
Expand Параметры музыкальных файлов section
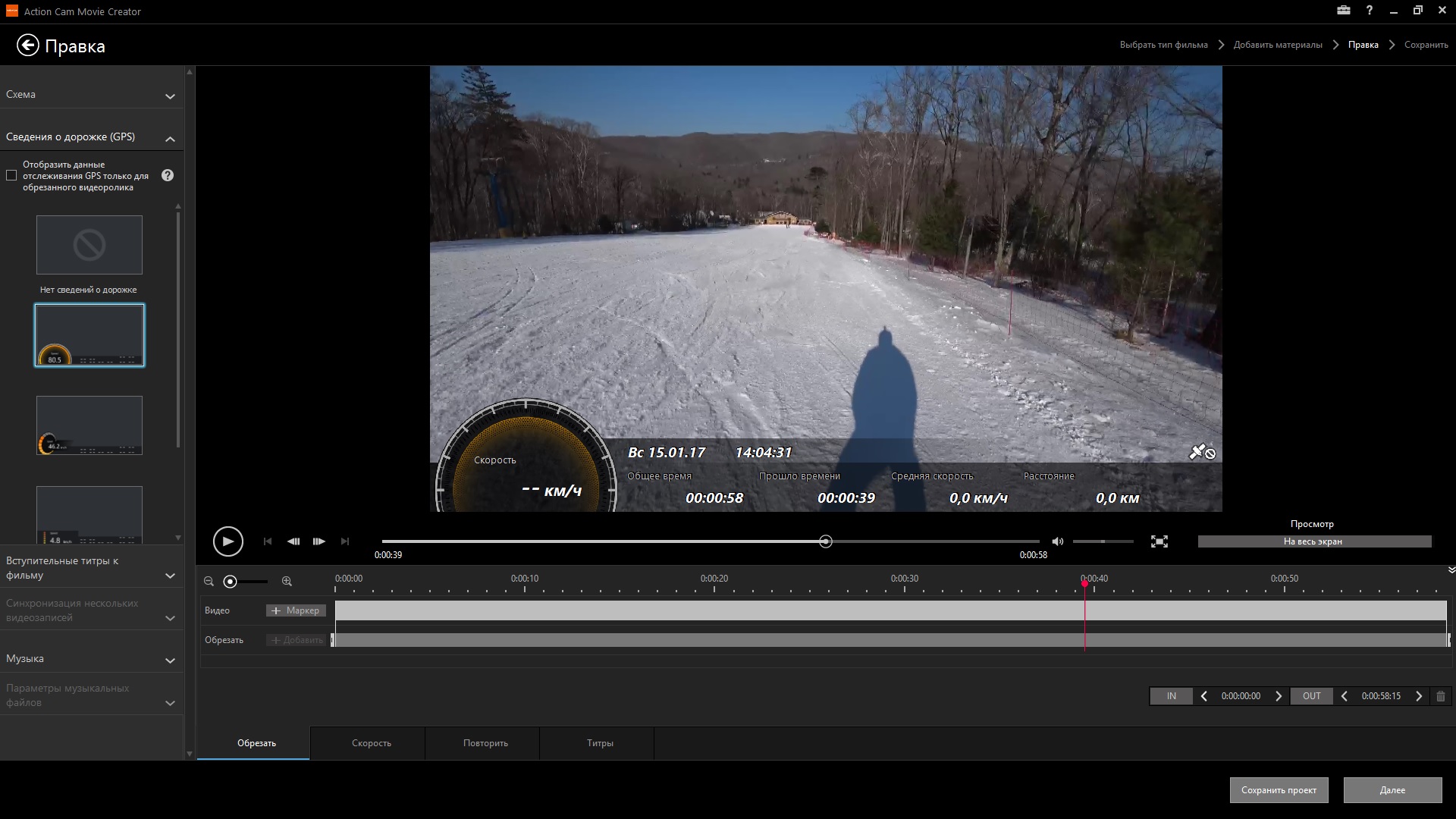tap(92, 695)
